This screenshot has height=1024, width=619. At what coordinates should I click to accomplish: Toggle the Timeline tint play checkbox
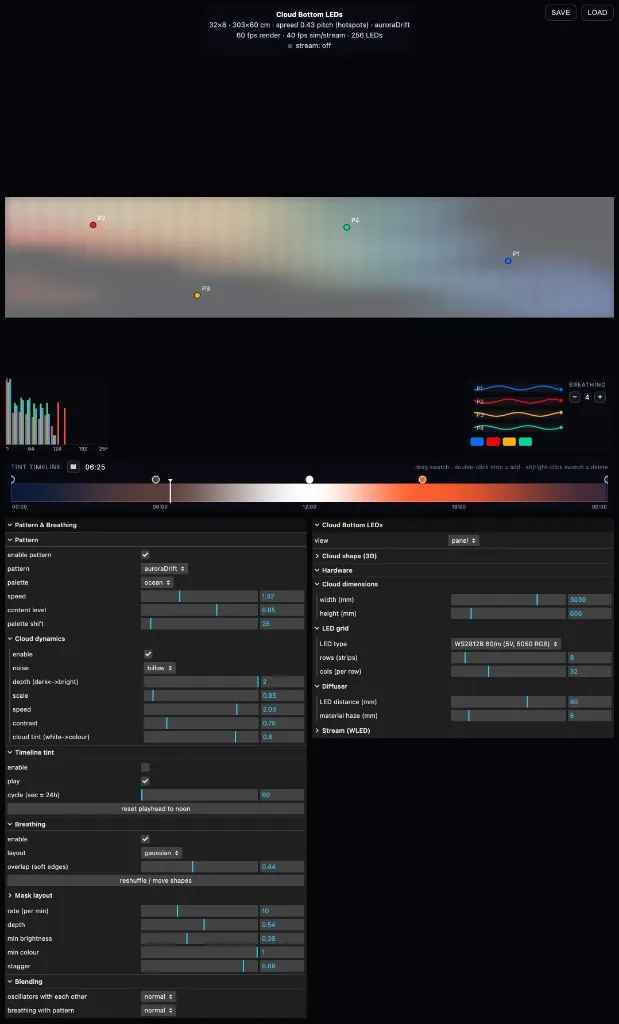pyautogui.click(x=145, y=781)
